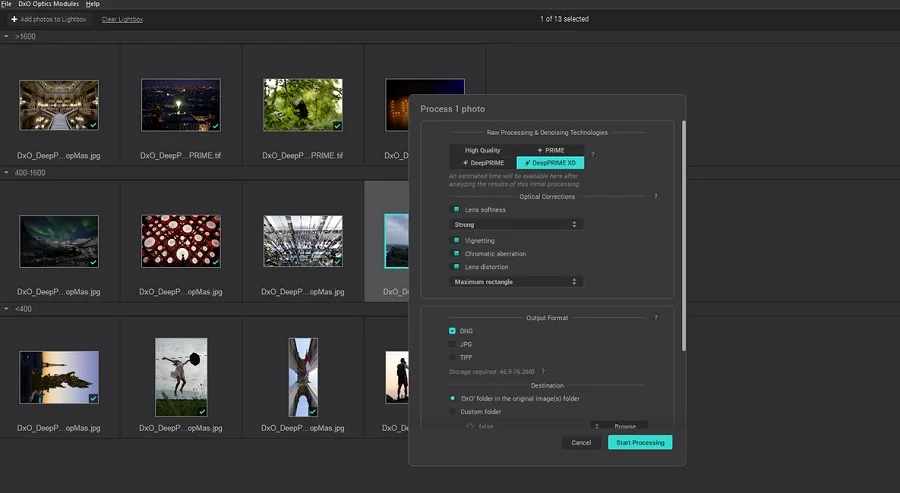
Task: Click 'Storage required: 46.9-76.2MB' text
Action: click(492, 371)
